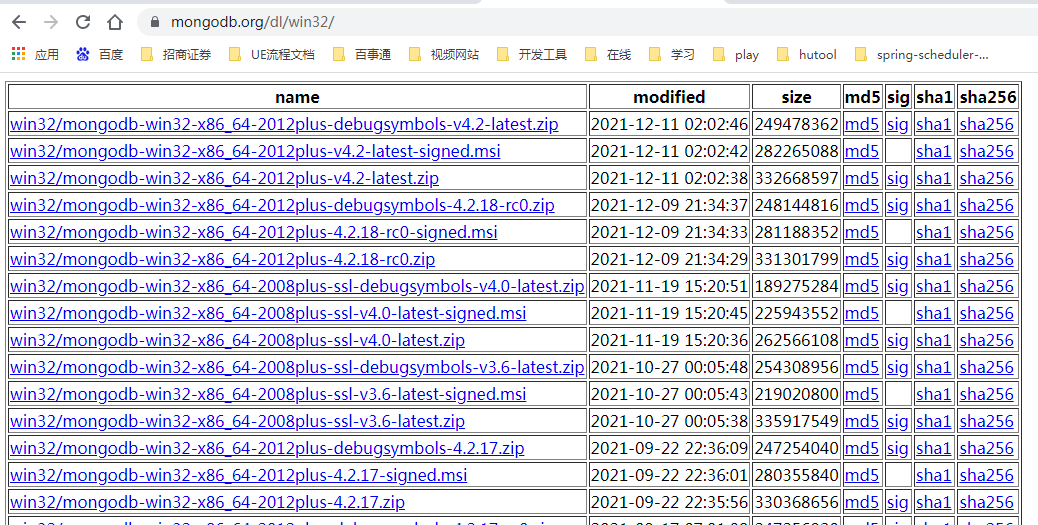Open md5 link for ssl-v4.0-latest-signed.msi
Image resolution: width=1038 pixels, height=525 pixels.
pyautogui.click(x=862, y=313)
